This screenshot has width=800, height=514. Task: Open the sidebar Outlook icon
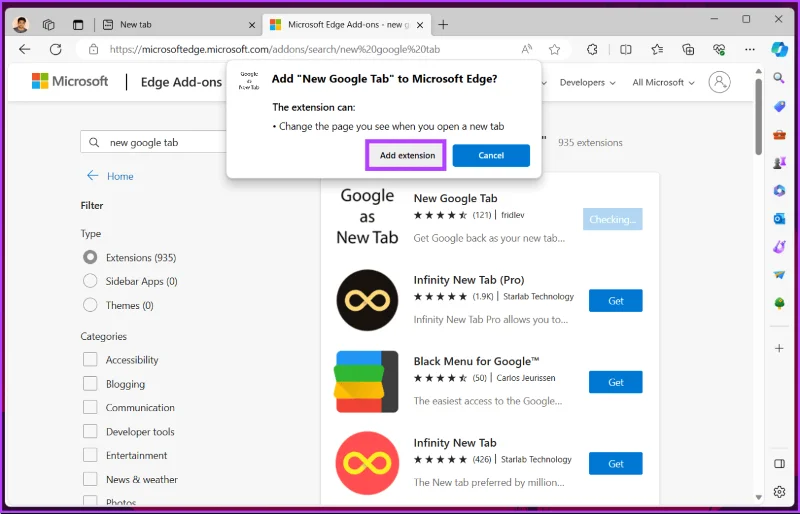pyautogui.click(x=779, y=218)
